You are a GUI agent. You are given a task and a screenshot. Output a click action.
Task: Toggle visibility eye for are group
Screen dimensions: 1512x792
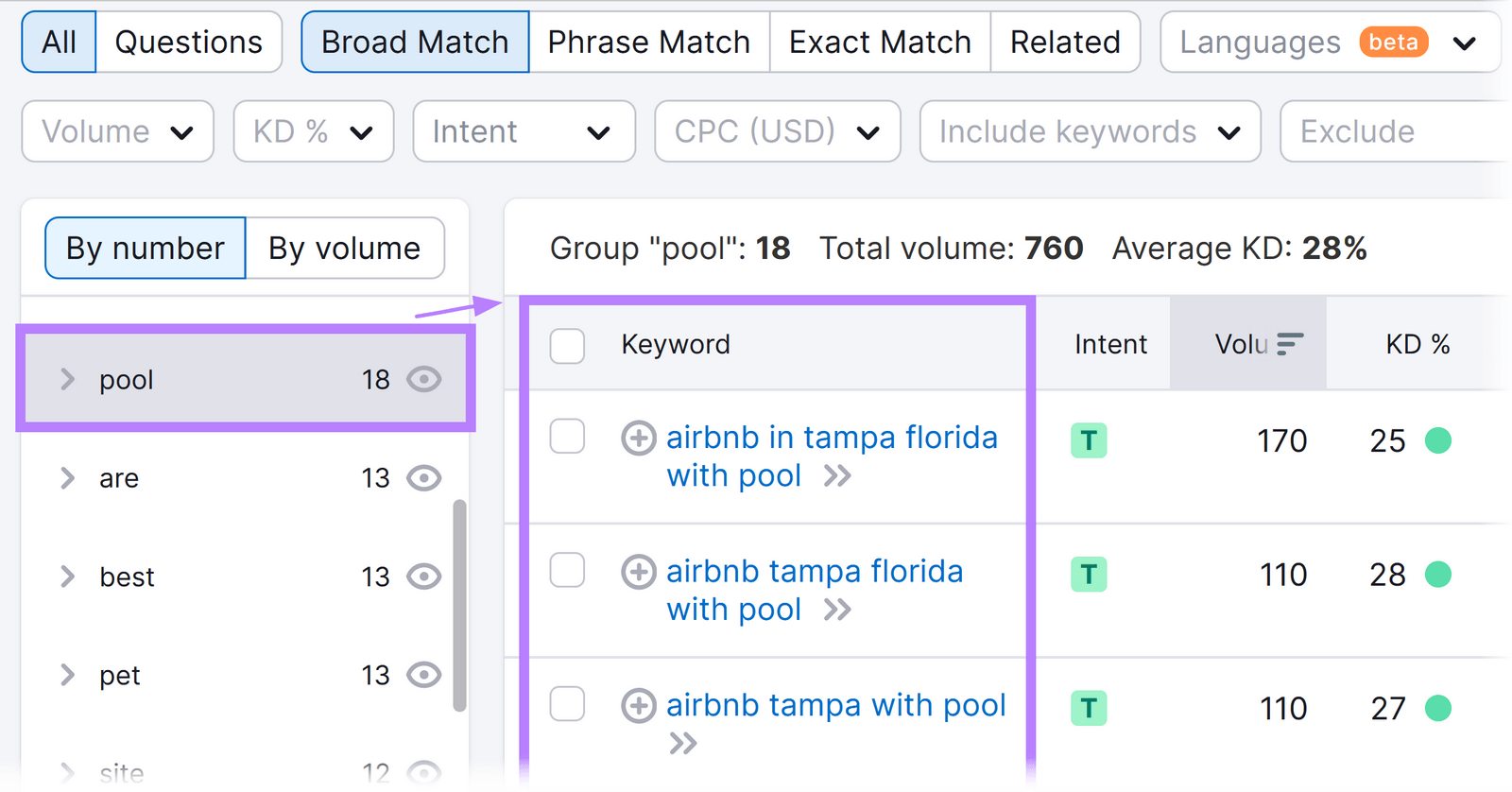[424, 478]
